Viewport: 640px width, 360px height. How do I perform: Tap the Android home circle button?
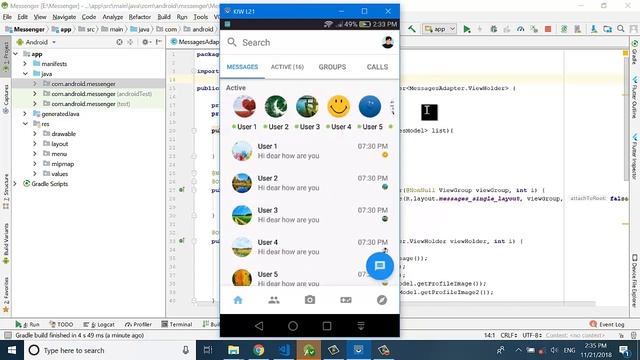coord(293,326)
